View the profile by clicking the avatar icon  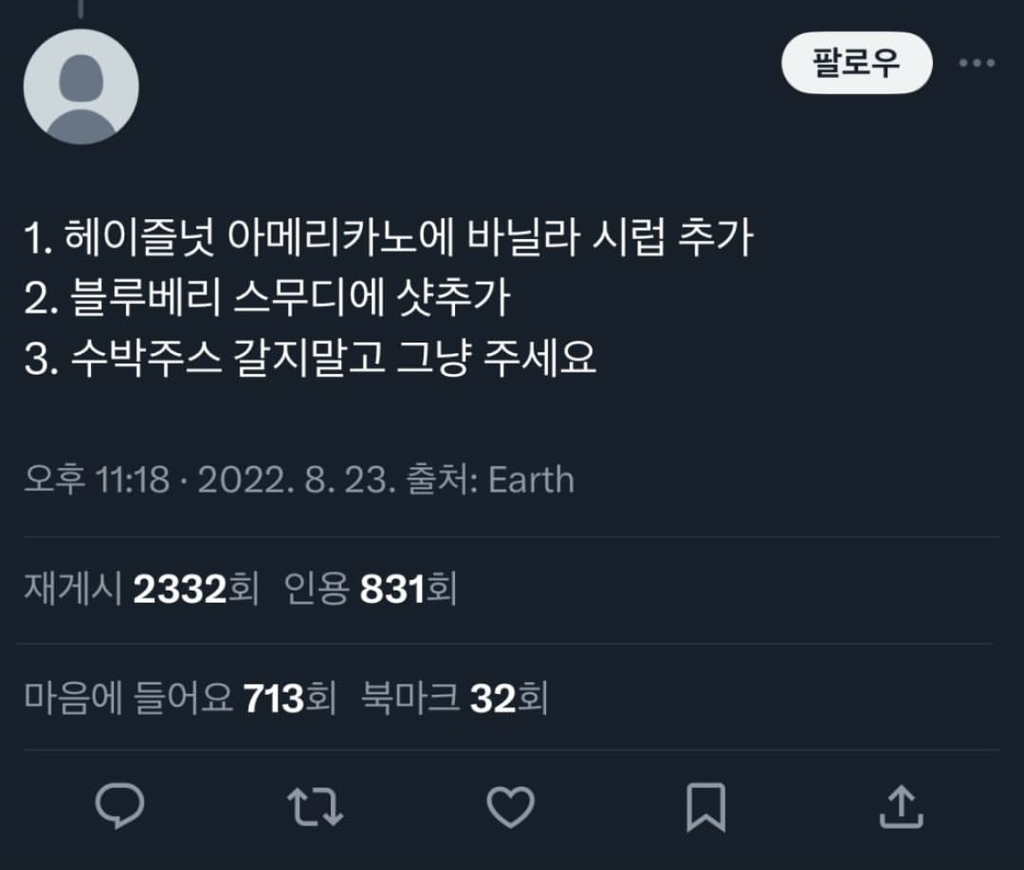click(80, 86)
